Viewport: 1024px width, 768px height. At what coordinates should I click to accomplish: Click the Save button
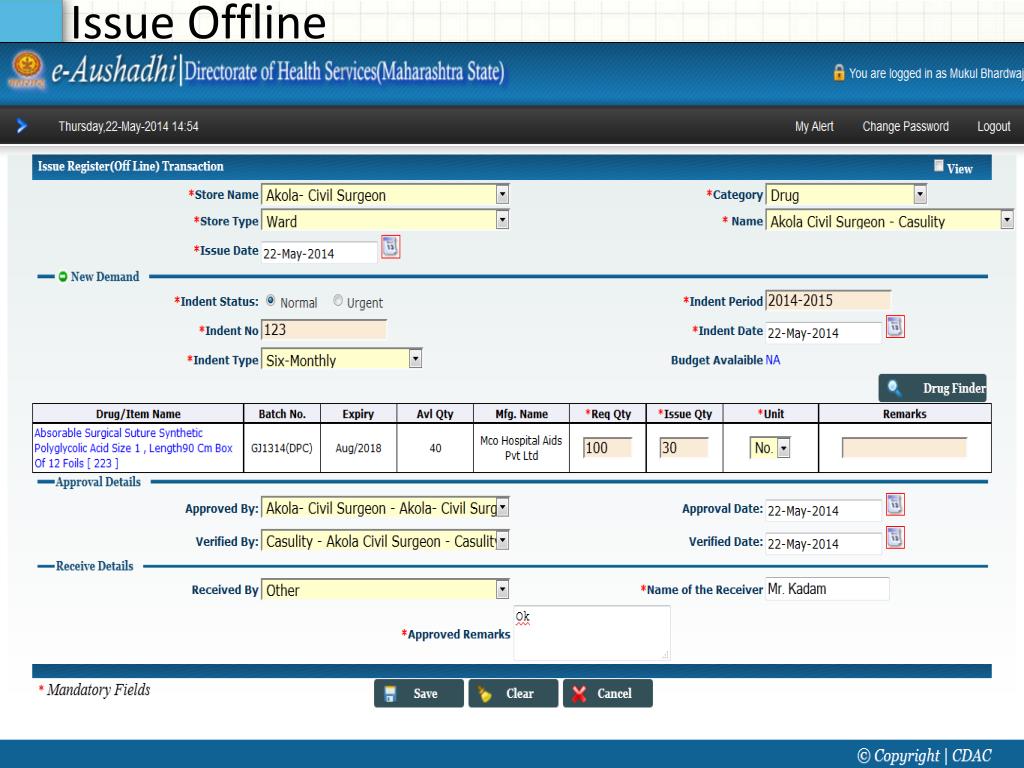[x=419, y=694]
